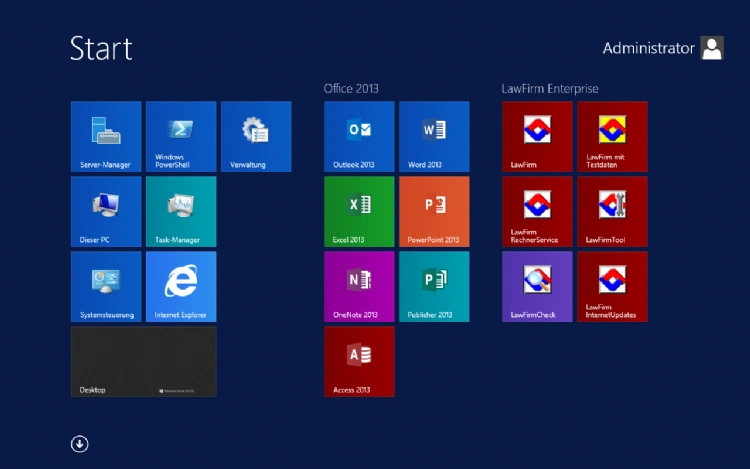Viewport: 750px width, 469px height.
Task: Click the Administrator user picture
Action: 712,48
